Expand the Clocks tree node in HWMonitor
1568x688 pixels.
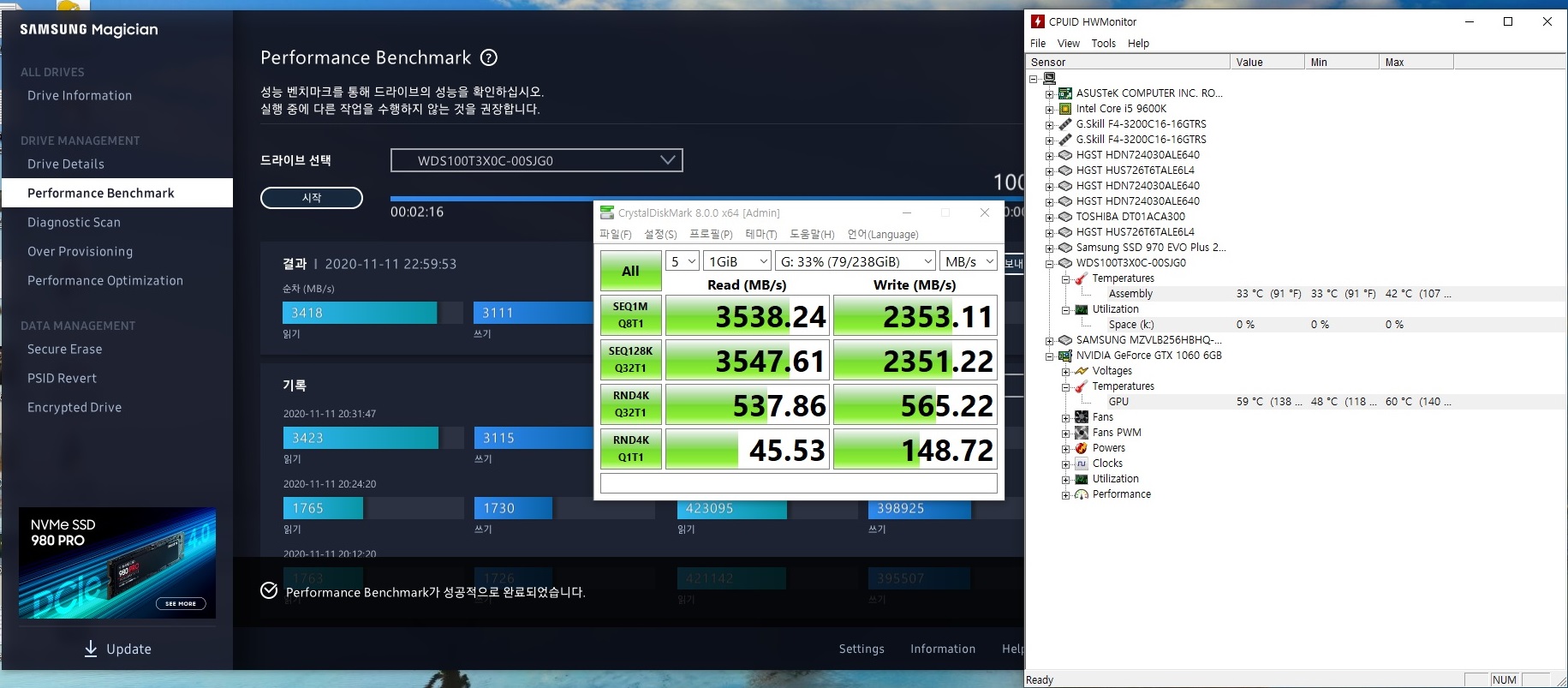pyautogui.click(x=1066, y=464)
